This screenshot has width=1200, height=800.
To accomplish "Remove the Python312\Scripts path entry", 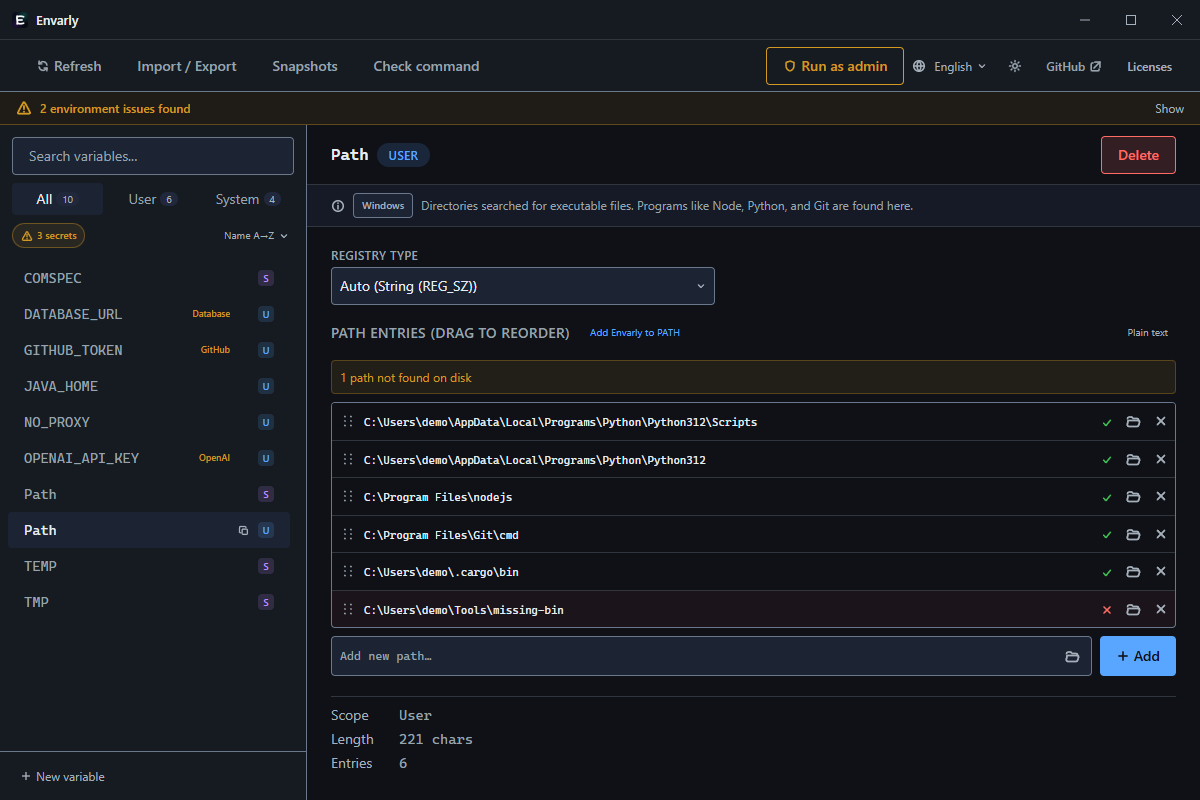I will coord(1161,422).
